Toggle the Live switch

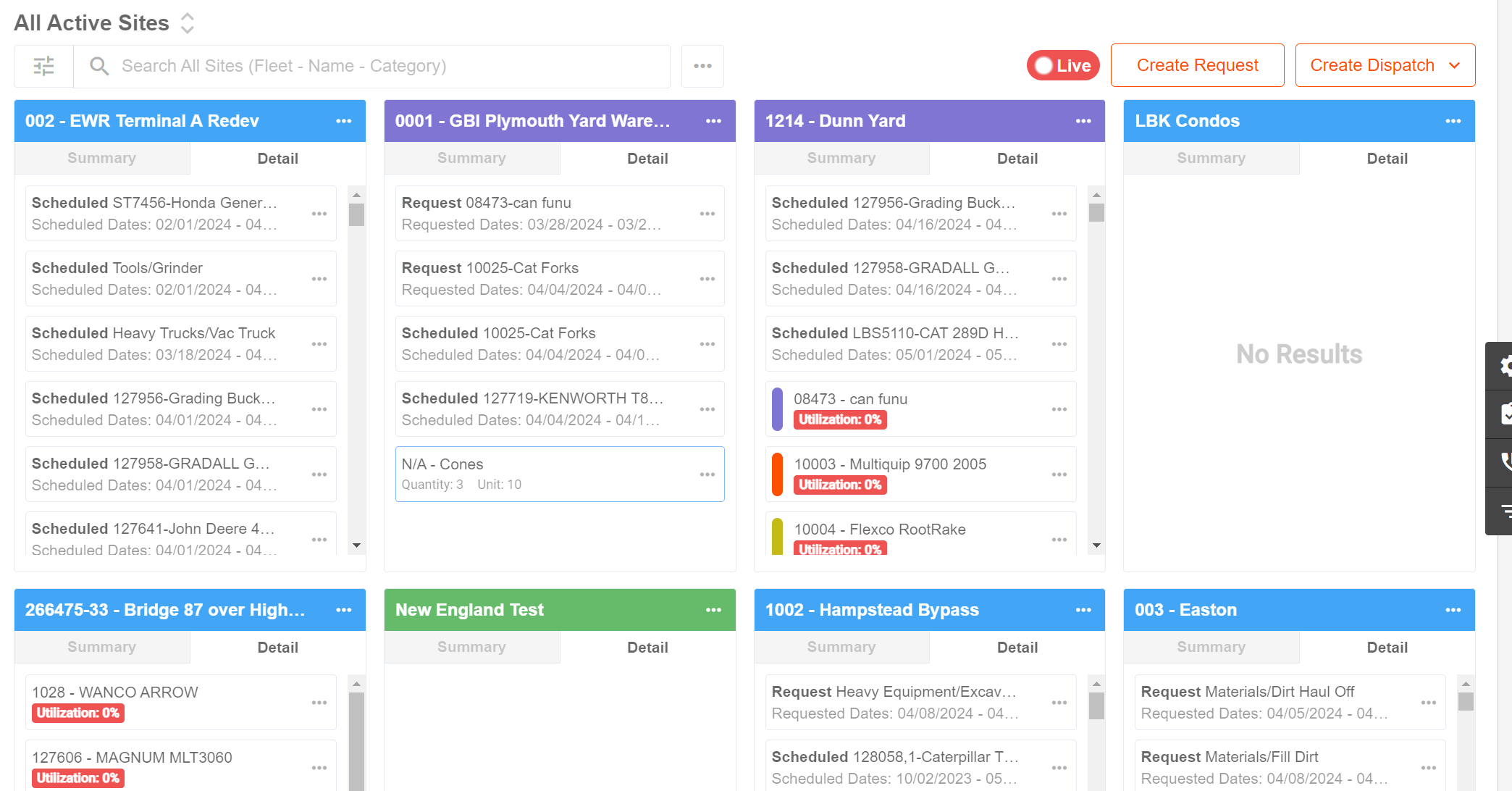pos(1063,66)
